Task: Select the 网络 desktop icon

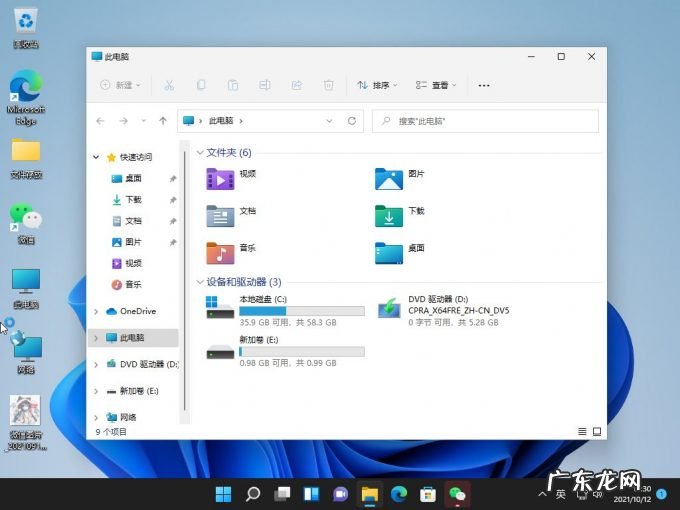Action: click(x=26, y=353)
